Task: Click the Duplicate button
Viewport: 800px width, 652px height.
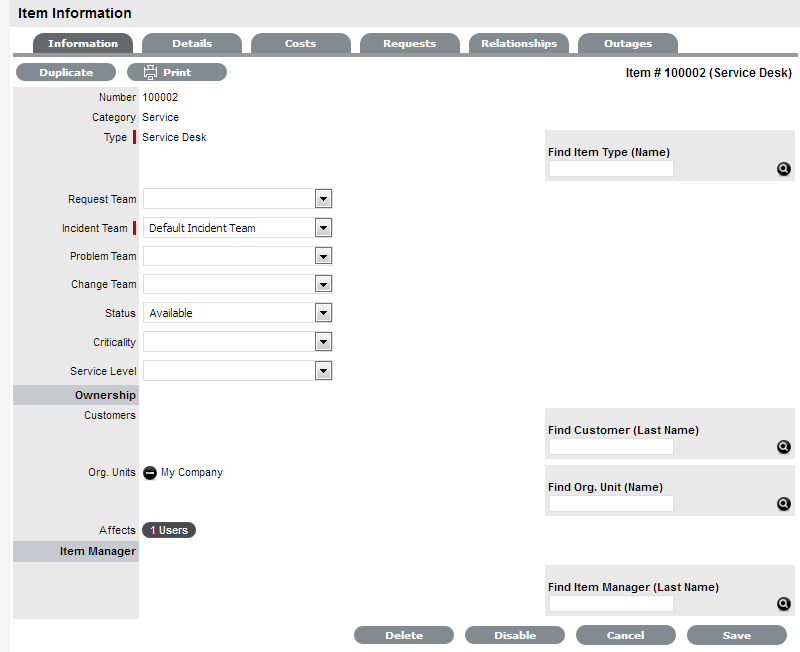Action: pyautogui.click(x=66, y=72)
